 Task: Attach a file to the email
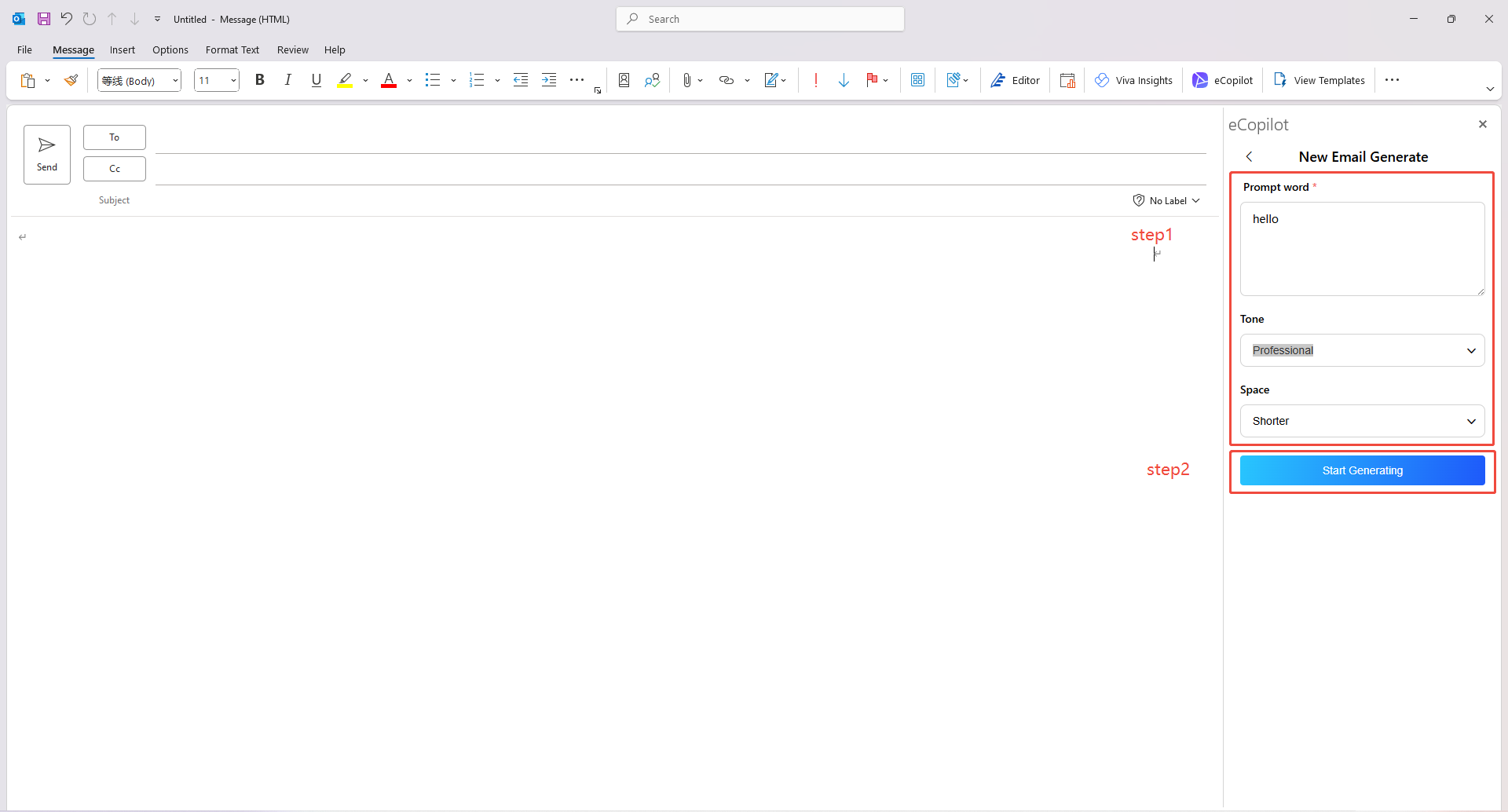[686, 79]
